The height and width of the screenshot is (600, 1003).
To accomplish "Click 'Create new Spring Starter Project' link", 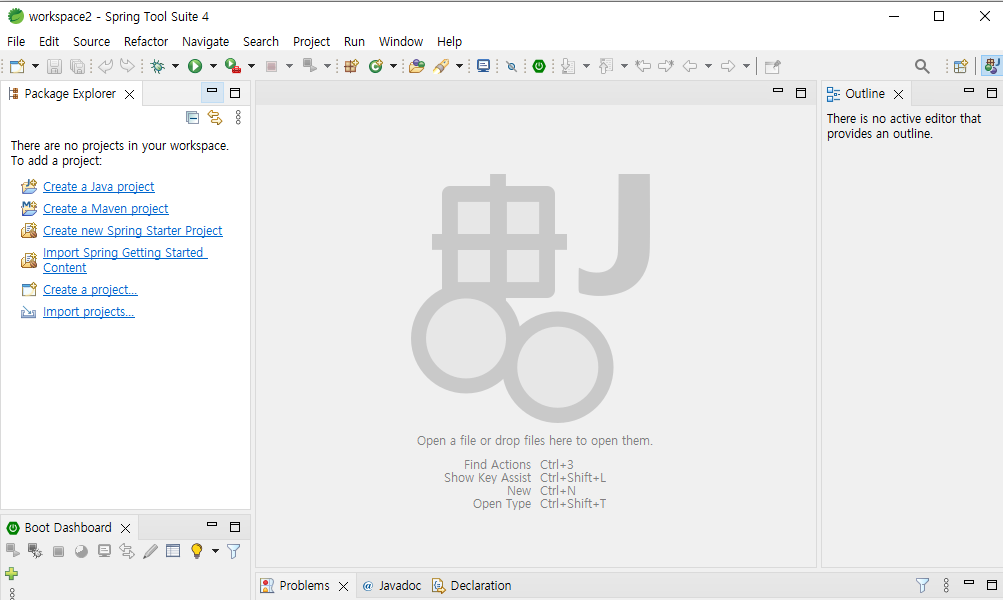I will [132, 230].
